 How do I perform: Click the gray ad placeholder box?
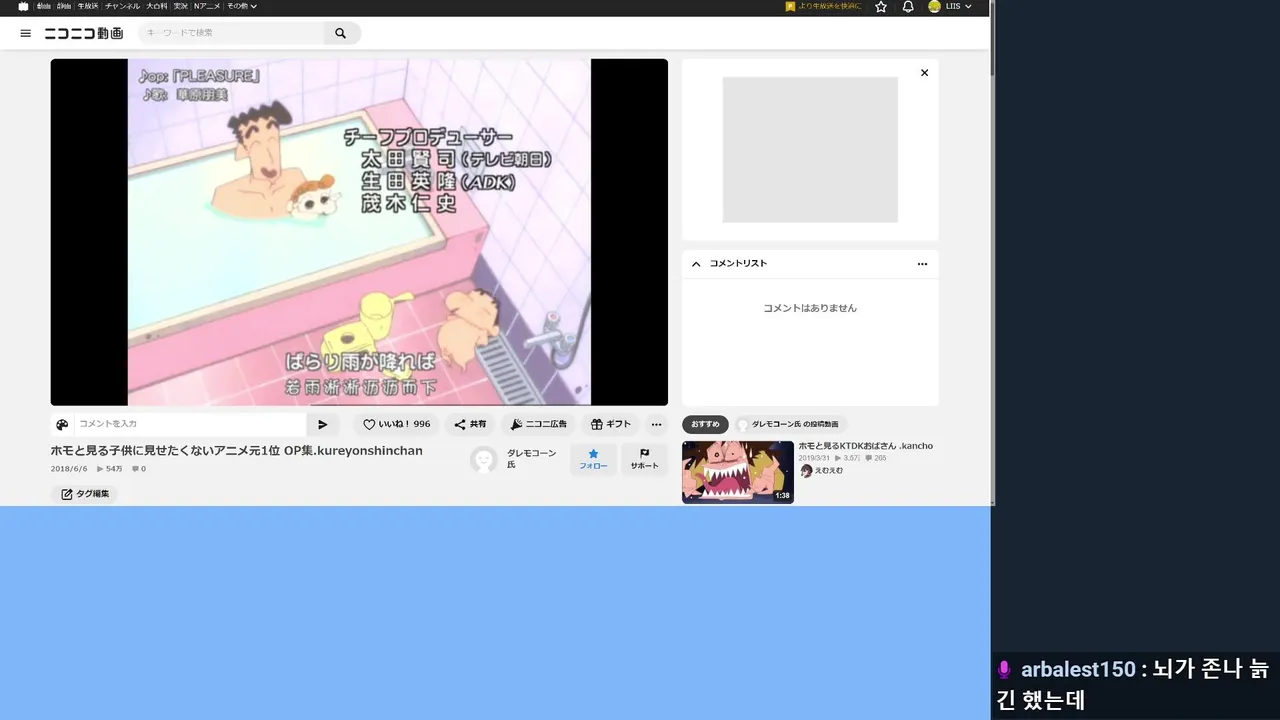click(x=810, y=149)
